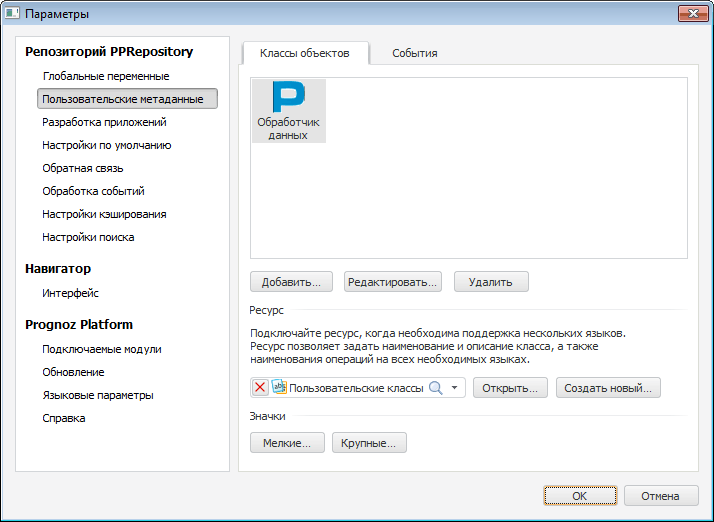Select Глобальные переменные in the sidebar
The width and height of the screenshot is (714, 522).
click(x=105, y=76)
